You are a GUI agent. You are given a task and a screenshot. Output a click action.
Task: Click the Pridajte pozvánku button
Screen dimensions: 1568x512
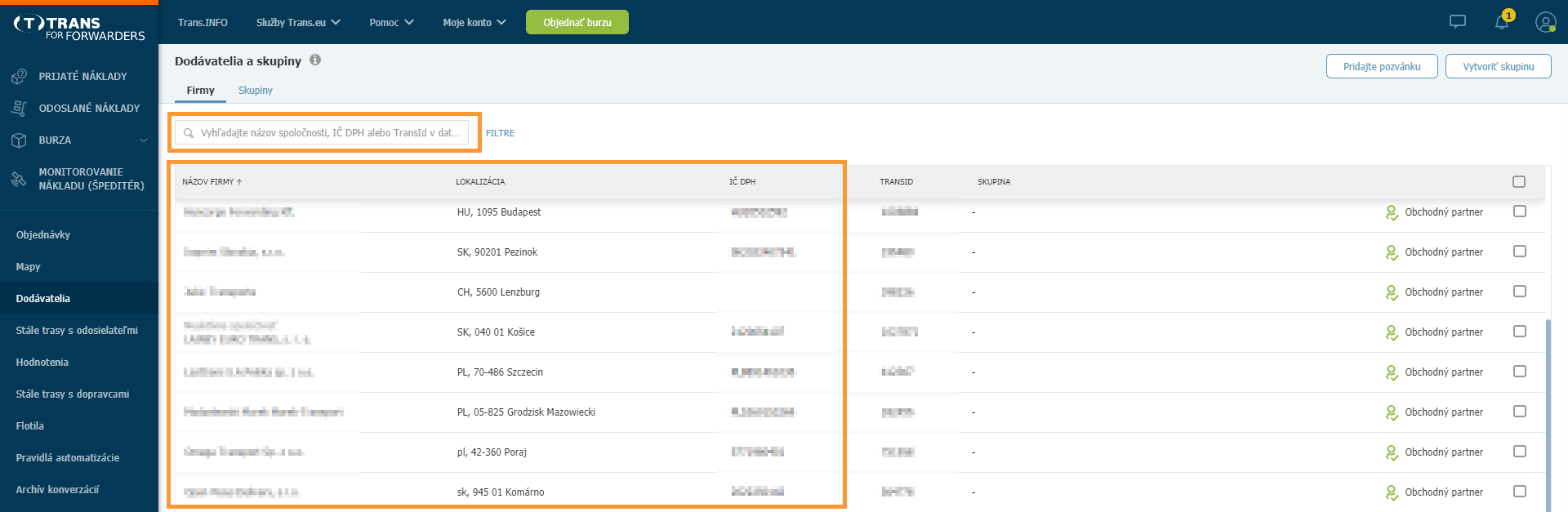pyautogui.click(x=1382, y=66)
